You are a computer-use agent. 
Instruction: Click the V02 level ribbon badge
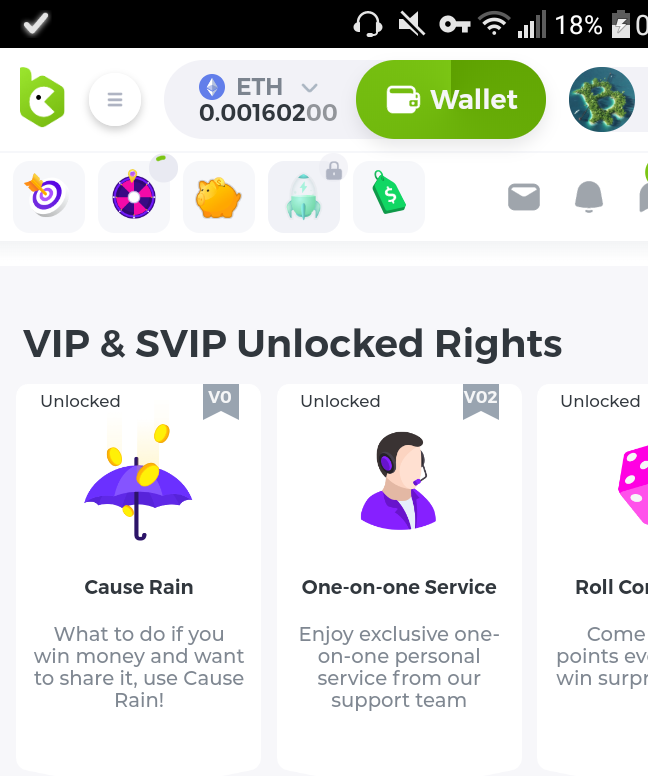(480, 400)
